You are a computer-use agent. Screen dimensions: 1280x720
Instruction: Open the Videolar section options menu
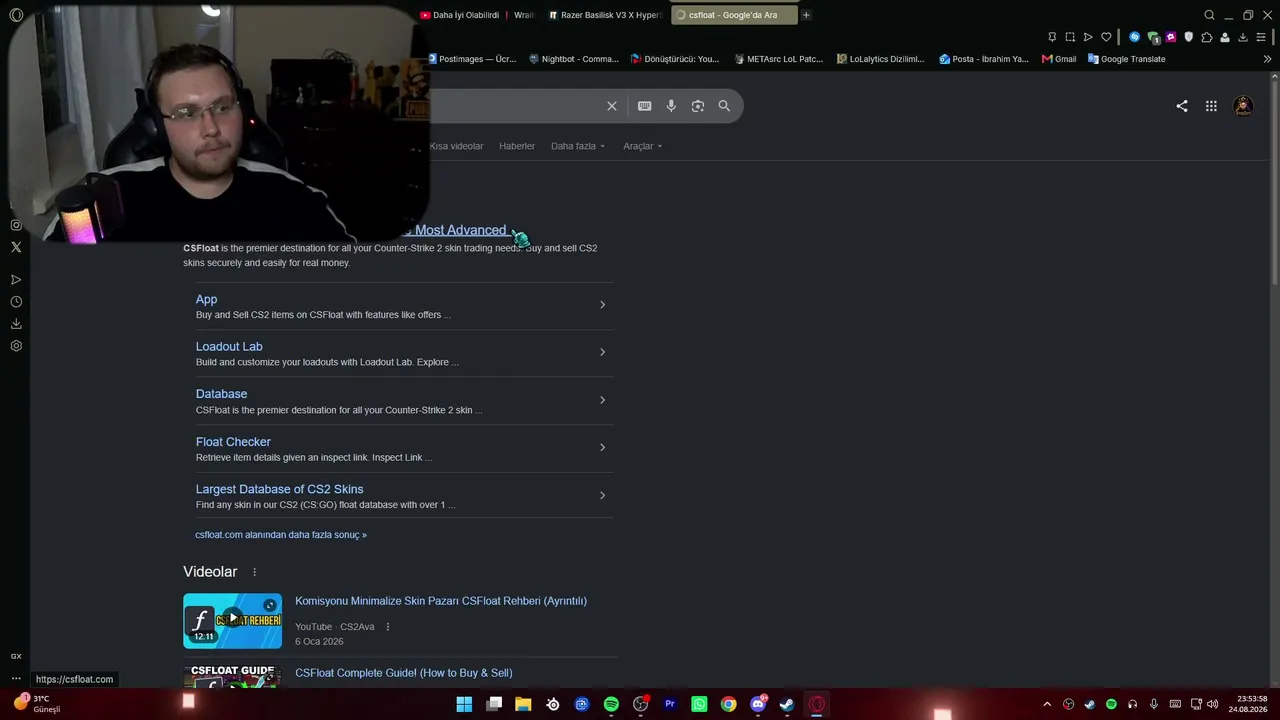[254, 572]
